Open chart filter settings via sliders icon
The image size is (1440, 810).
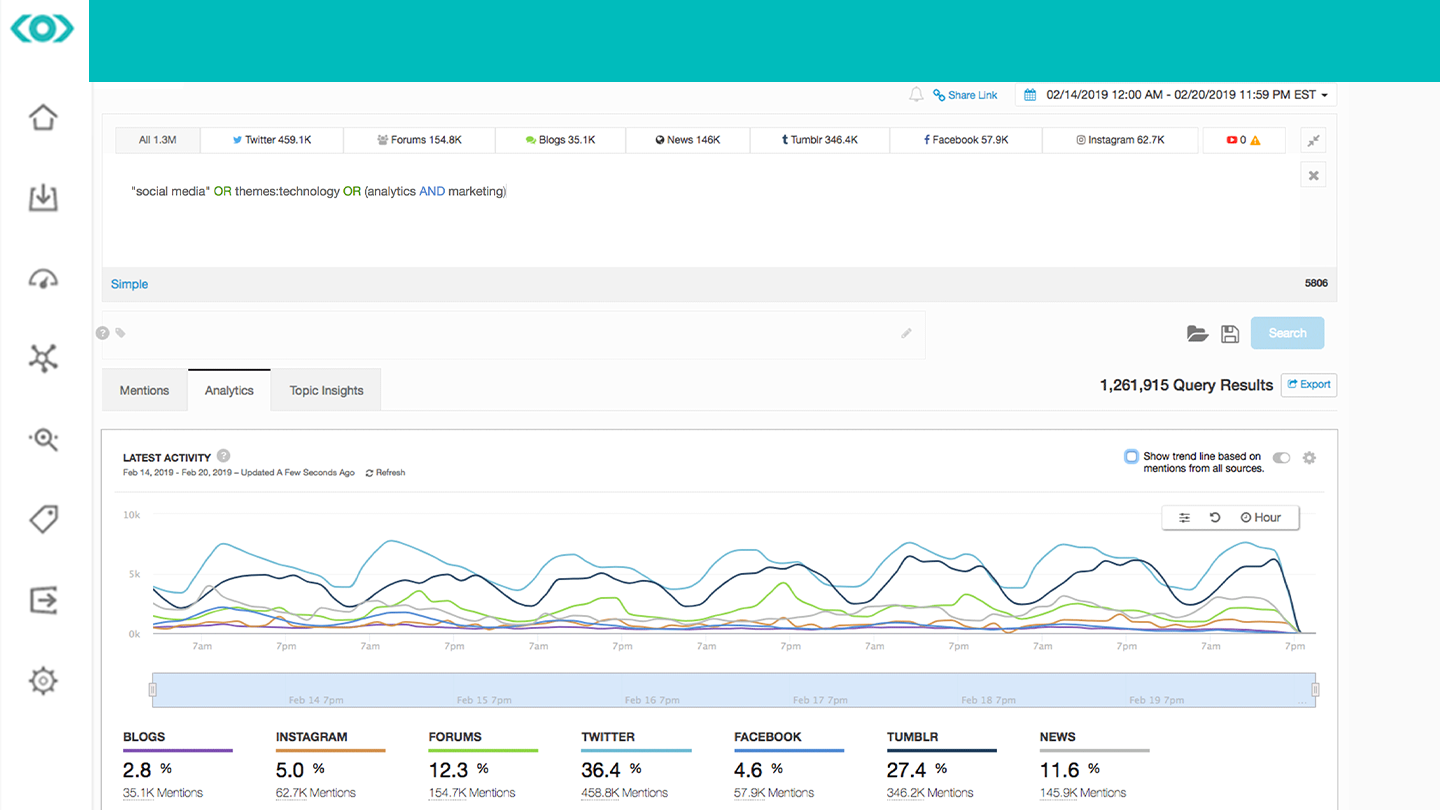tap(1185, 517)
